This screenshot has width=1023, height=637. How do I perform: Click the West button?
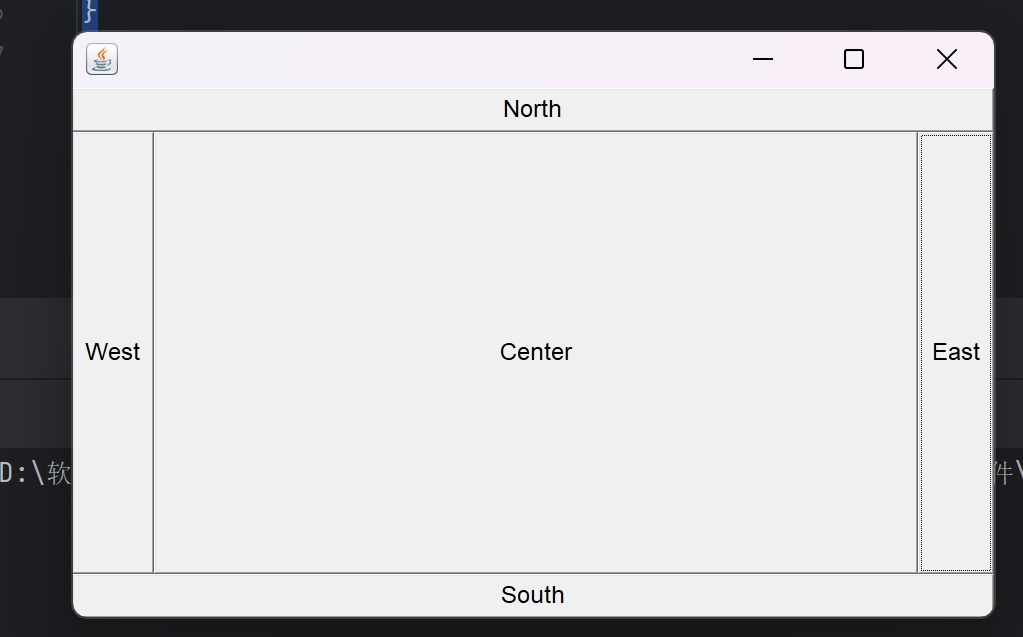(113, 352)
